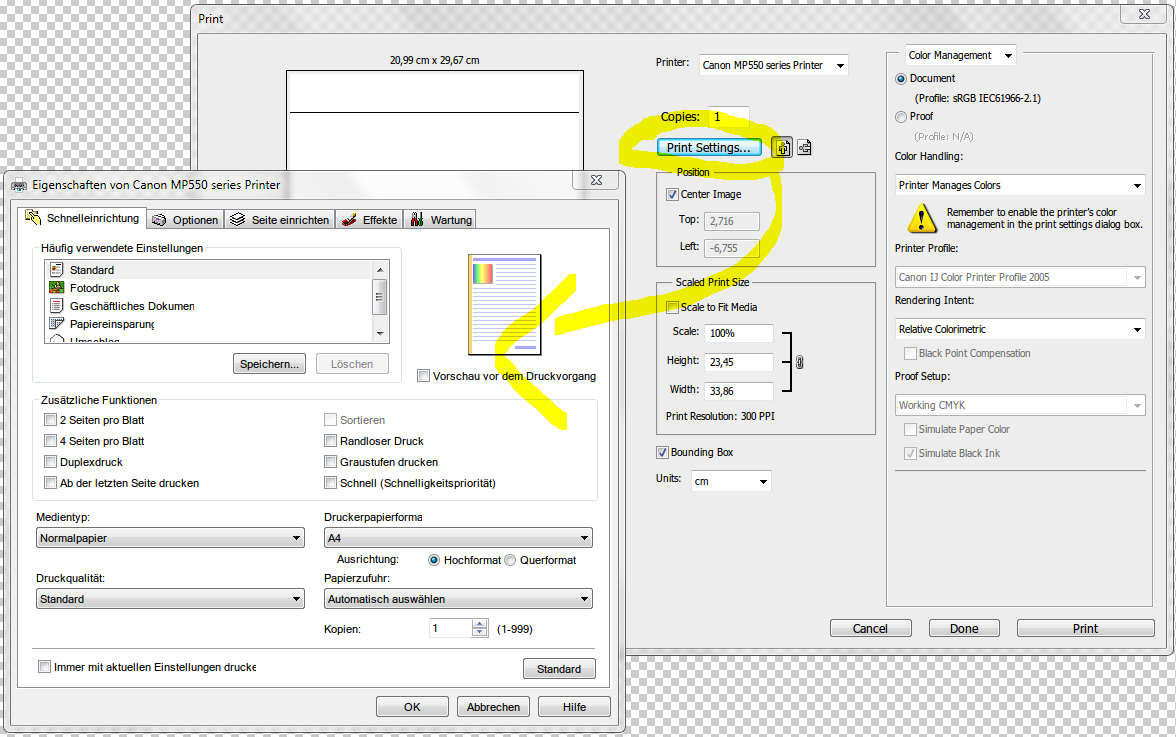Click the document preview thumbnail in printer properties
This screenshot has width=1176, height=737.
coord(505,304)
